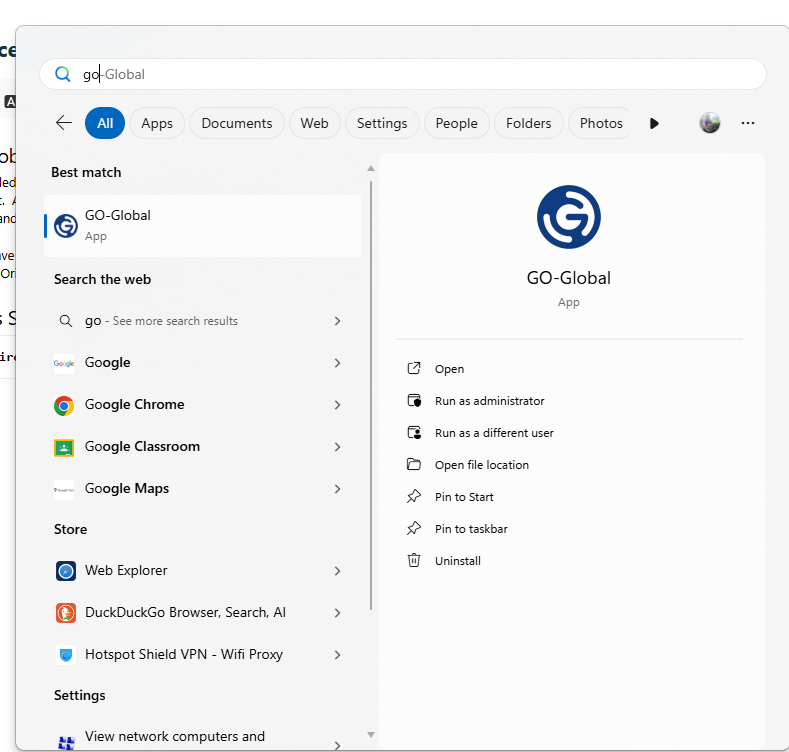Screen dimensions: 789x752
Task: Go back using the left arrow icon
Action: click(64, 123)
